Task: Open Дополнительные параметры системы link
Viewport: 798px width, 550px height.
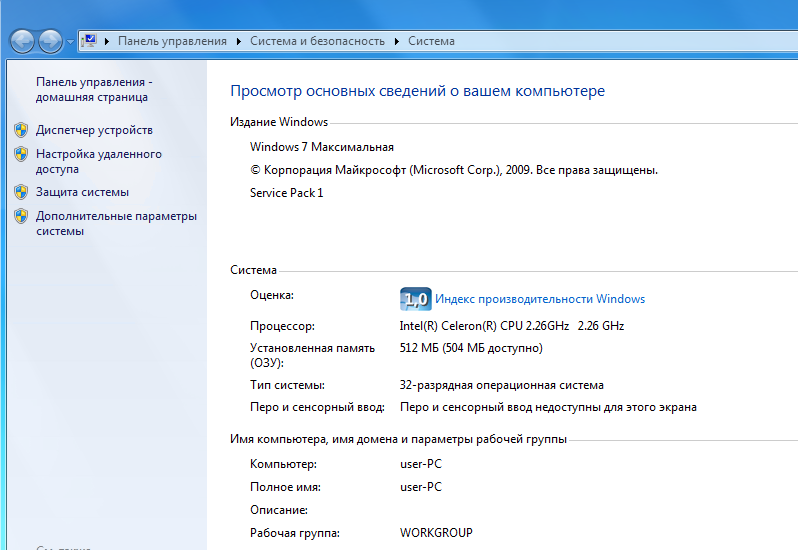Action: [116, 223]
